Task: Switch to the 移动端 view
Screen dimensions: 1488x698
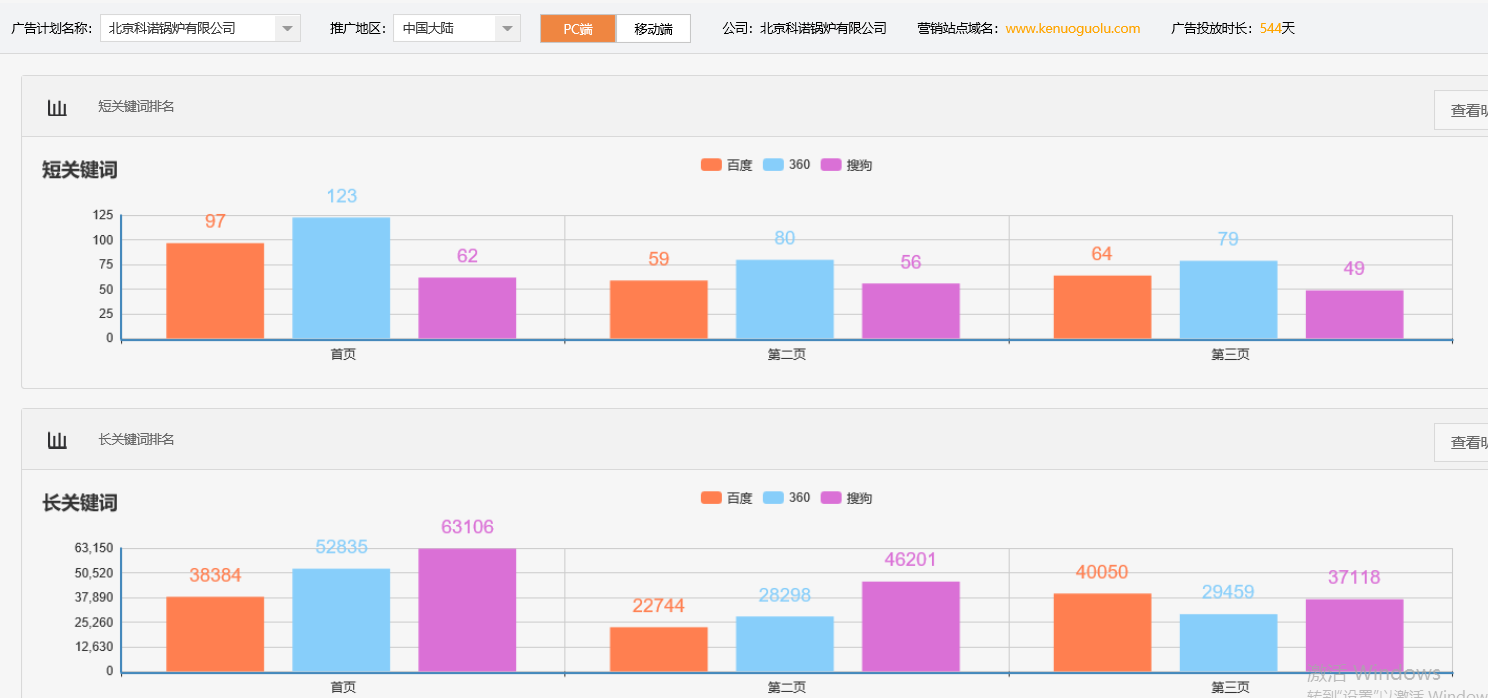Action: [x=653, y=28]
